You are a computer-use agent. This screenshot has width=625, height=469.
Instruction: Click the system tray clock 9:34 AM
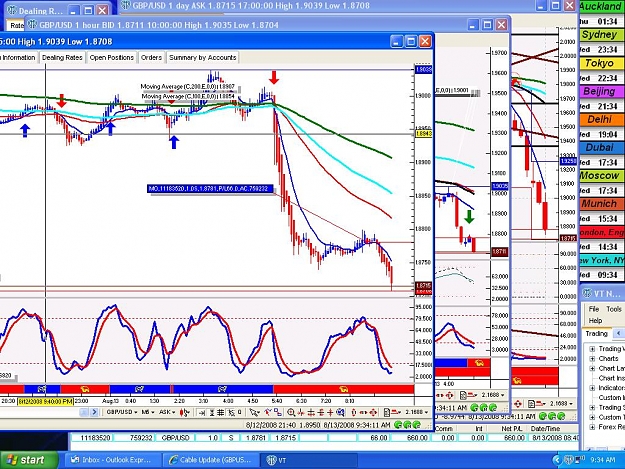click(x=602, y=460)
